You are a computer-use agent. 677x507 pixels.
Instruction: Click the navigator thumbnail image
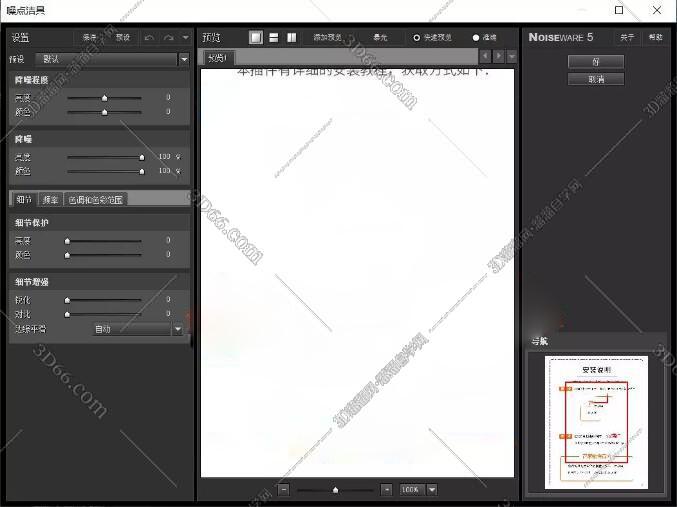pos(596,423)
